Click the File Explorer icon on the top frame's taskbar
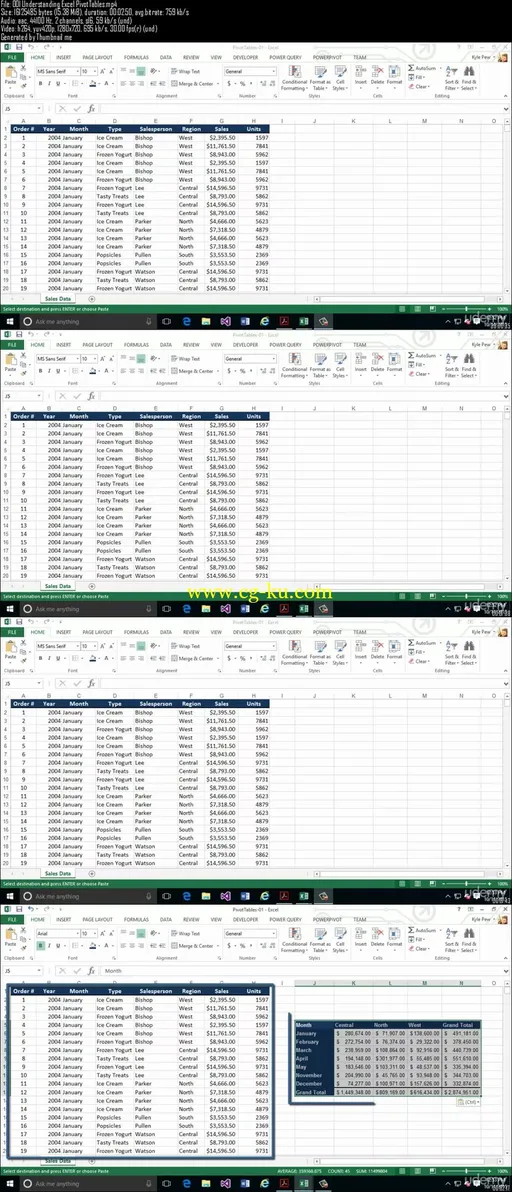512x1192 pixels. coord(206,322)
